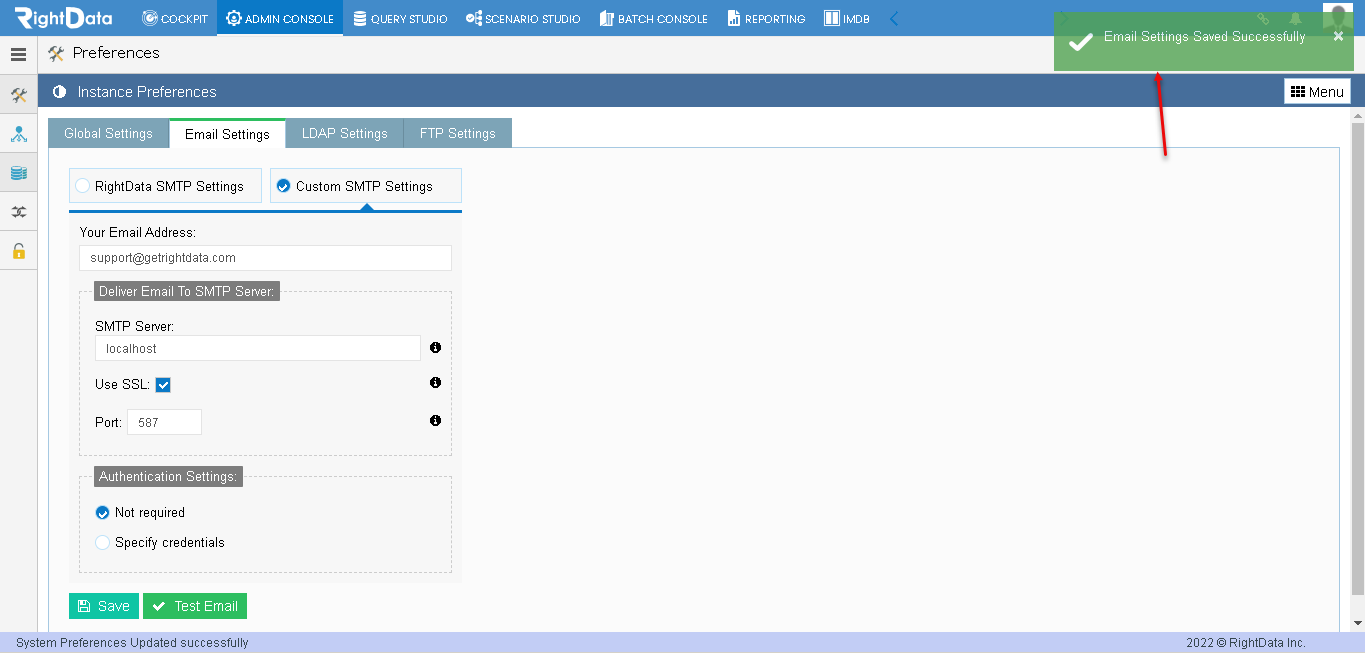Click the half-circle Instance Preferences icon
The width and height of the screenshot is (1365, 653).
pos(59,92)
